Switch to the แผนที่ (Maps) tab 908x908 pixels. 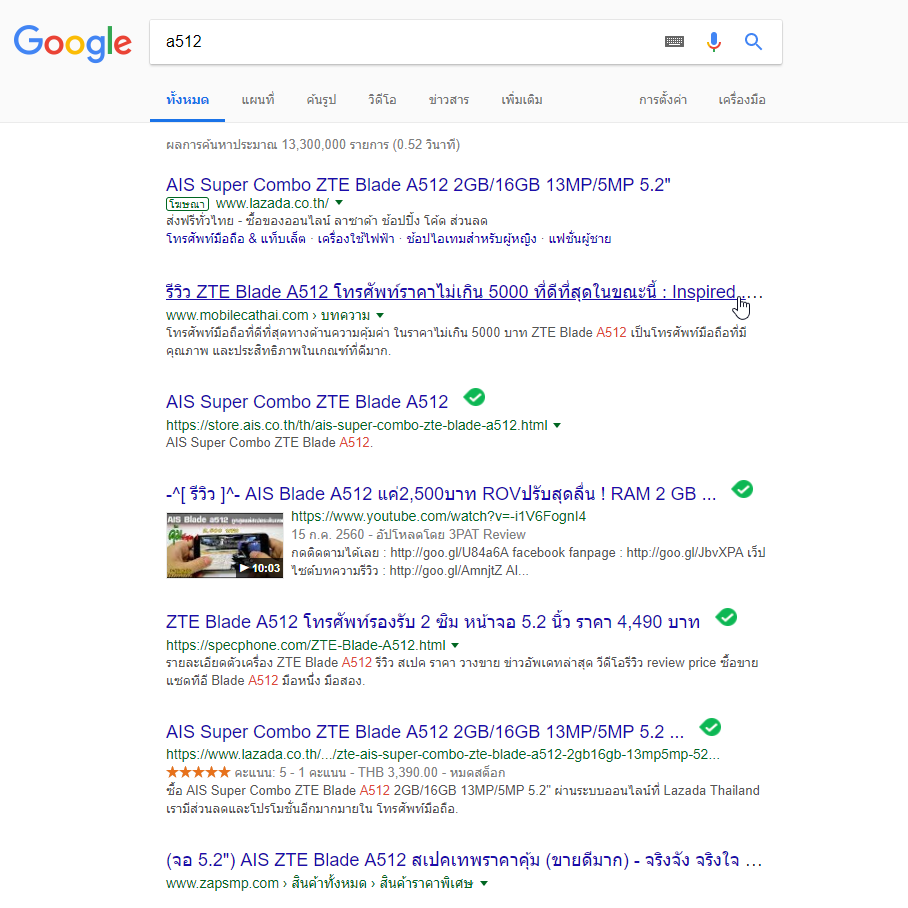(x=258, y=100)
